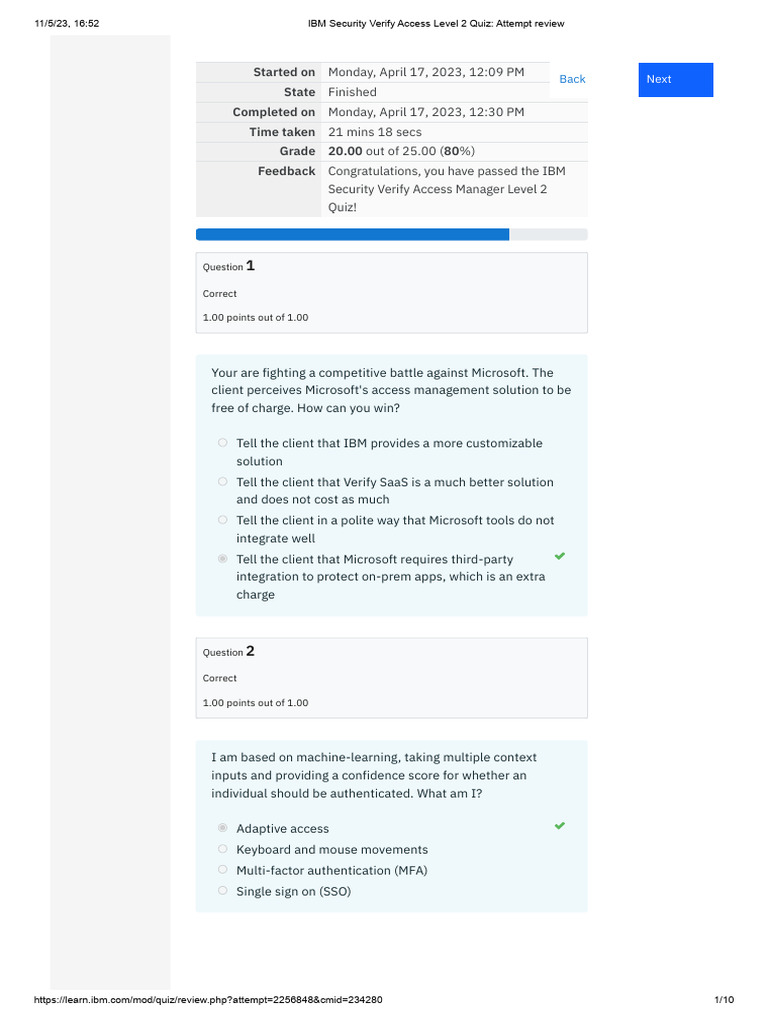Select 'Verify SaaS is a much better solution' option
The image size is (768, 1024).
(x=222, y=482)
